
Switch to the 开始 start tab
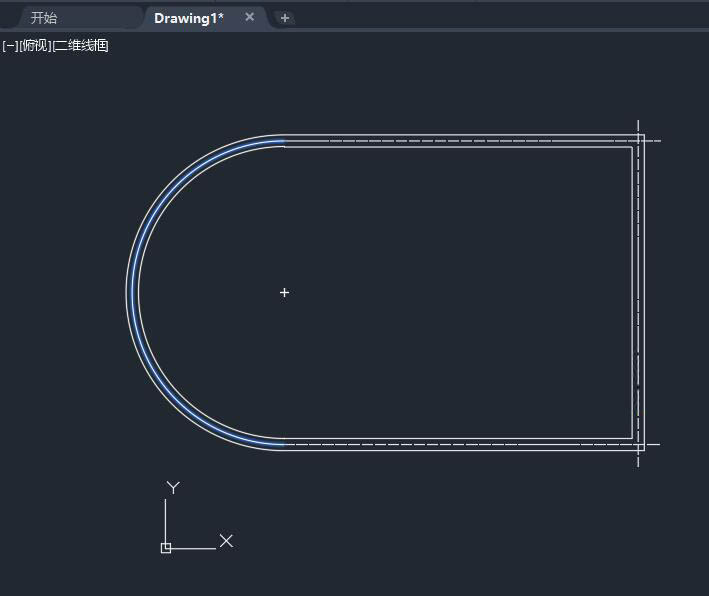click(x=44, y=18)
